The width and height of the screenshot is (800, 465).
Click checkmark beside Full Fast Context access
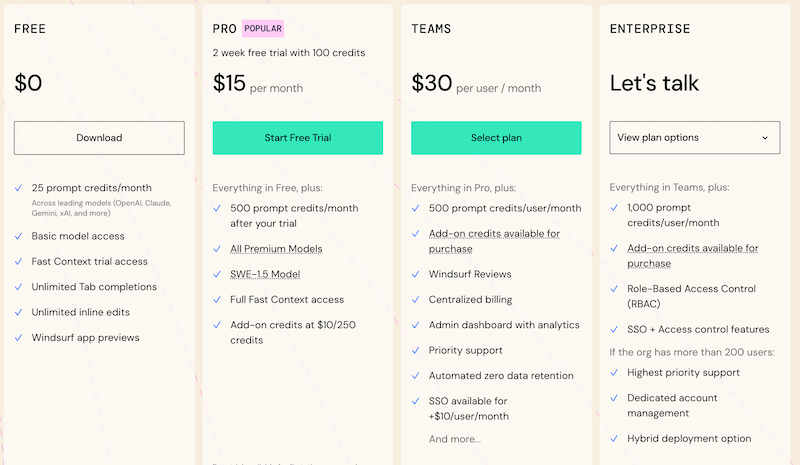(x=218, y=299)
